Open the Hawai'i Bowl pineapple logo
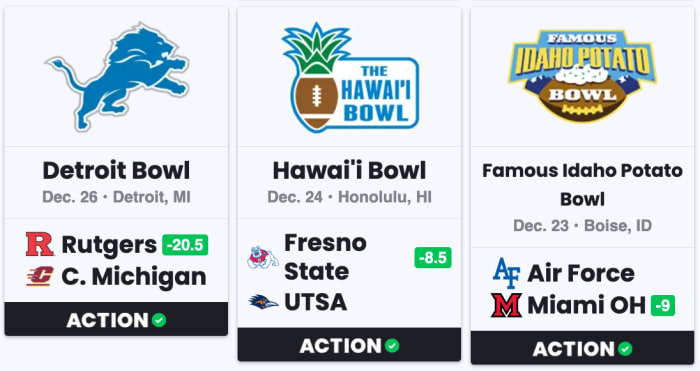700x371 pixels. (x=350, y=77)
